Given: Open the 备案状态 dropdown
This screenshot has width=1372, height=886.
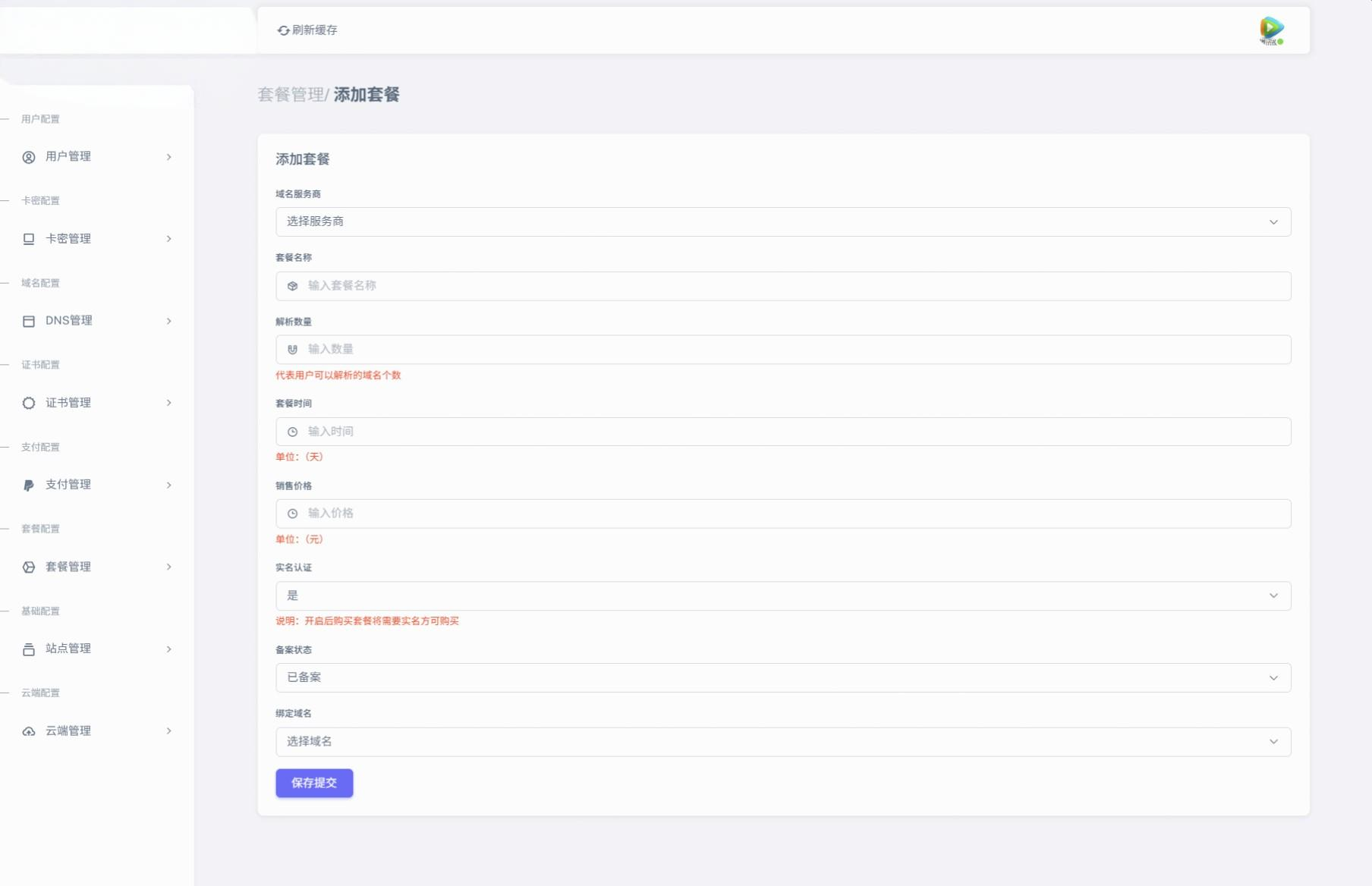Looking at the screenshot, I should point(782,677).
